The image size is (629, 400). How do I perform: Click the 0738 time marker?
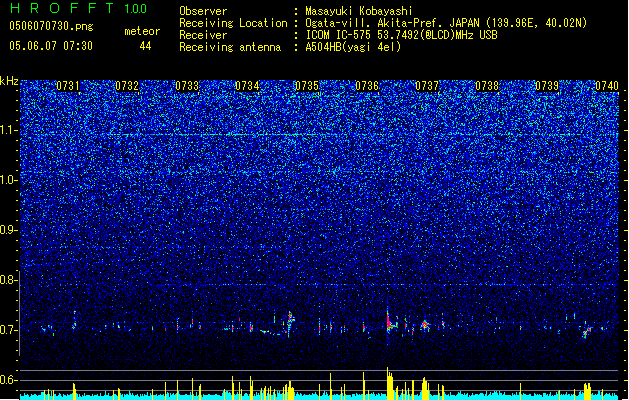pos(487,86)
